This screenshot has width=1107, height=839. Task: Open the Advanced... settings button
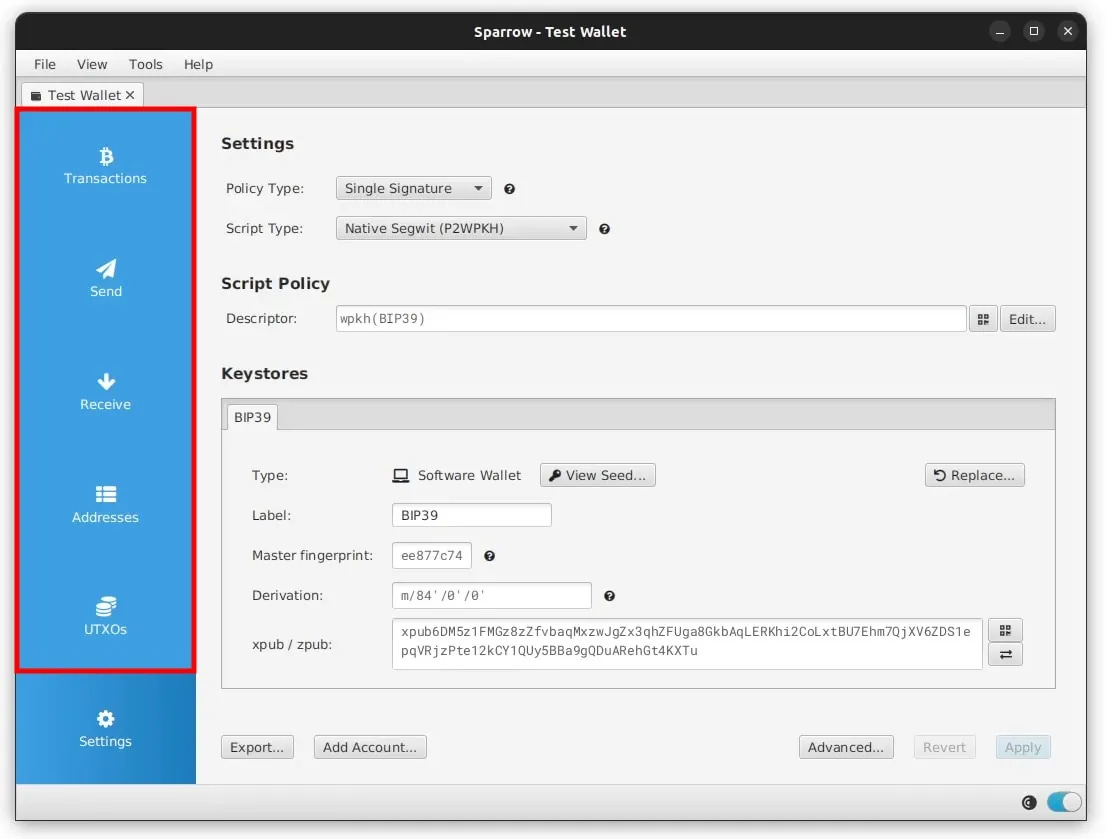pos(846,747)
